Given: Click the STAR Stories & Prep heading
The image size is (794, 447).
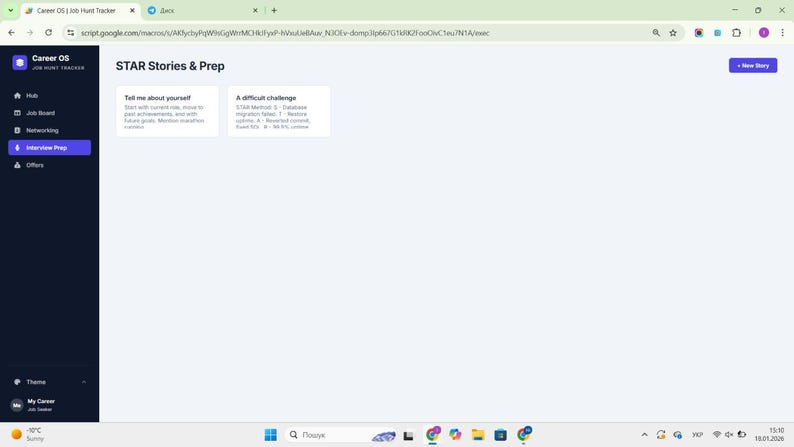Looking at the screenshot, I should click(x=170, y=66).
